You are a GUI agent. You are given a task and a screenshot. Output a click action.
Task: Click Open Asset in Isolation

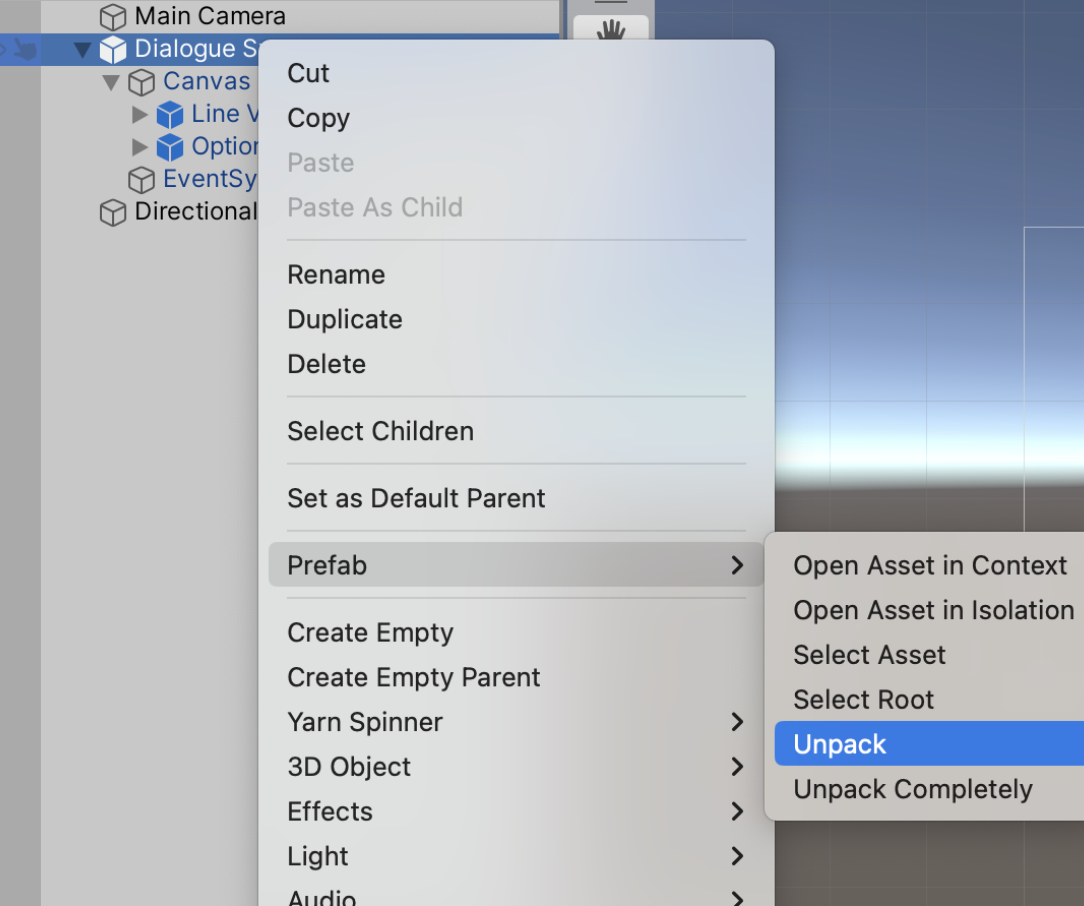[932, 610]
